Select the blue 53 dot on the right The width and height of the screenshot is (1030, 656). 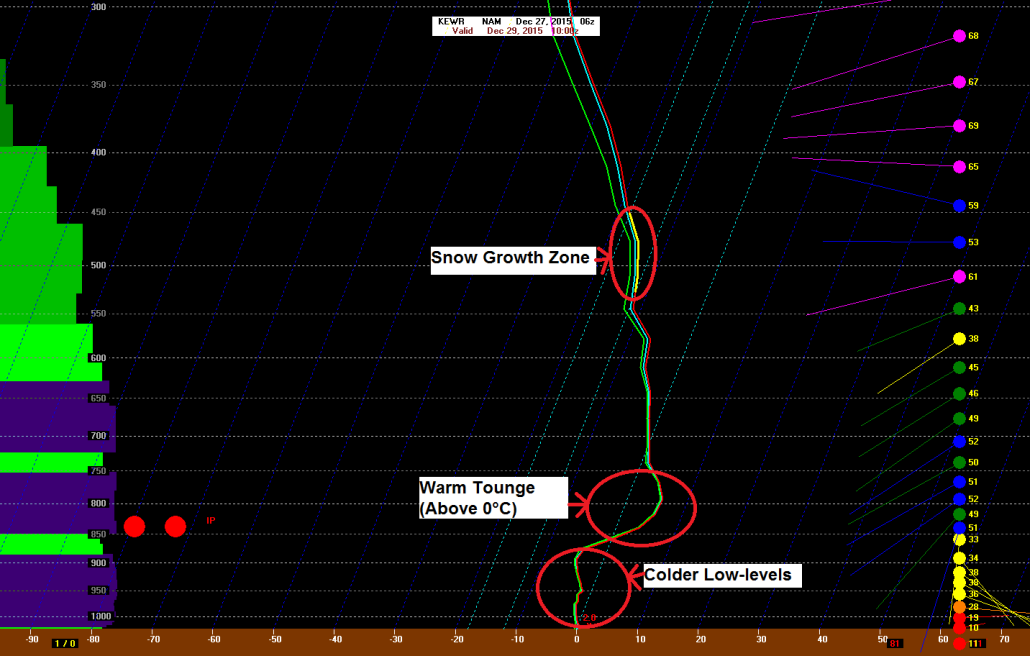[x=957, y=241]
